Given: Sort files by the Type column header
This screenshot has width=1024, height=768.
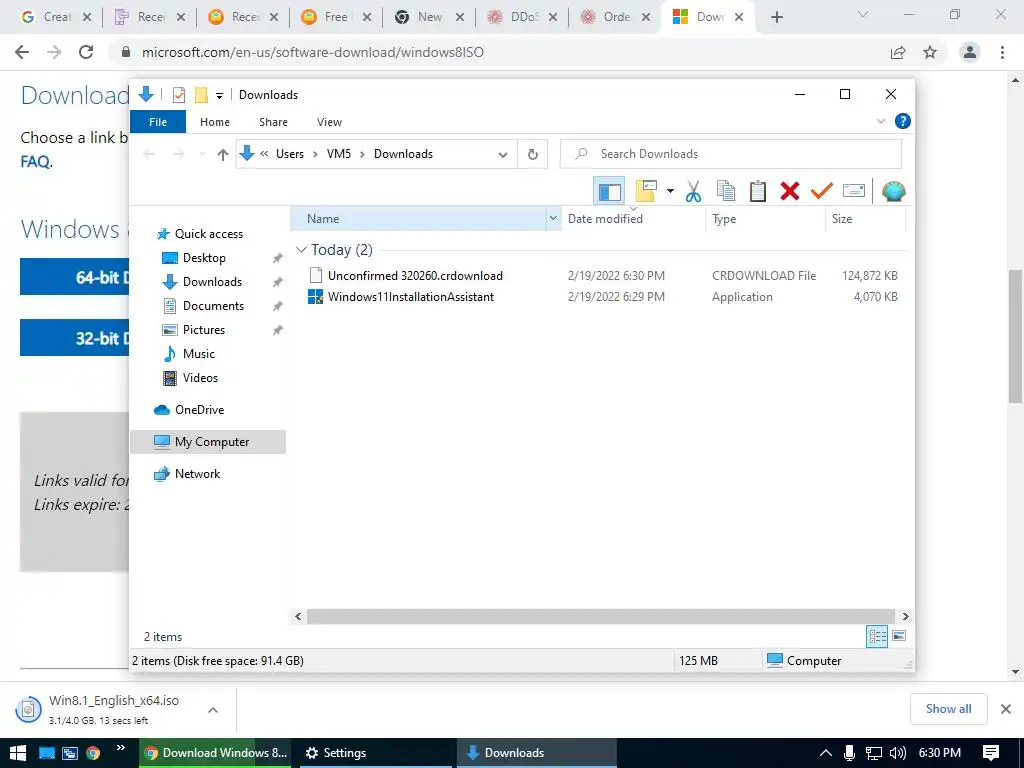Looking at the screenshot, I should (x=765, y=219).
